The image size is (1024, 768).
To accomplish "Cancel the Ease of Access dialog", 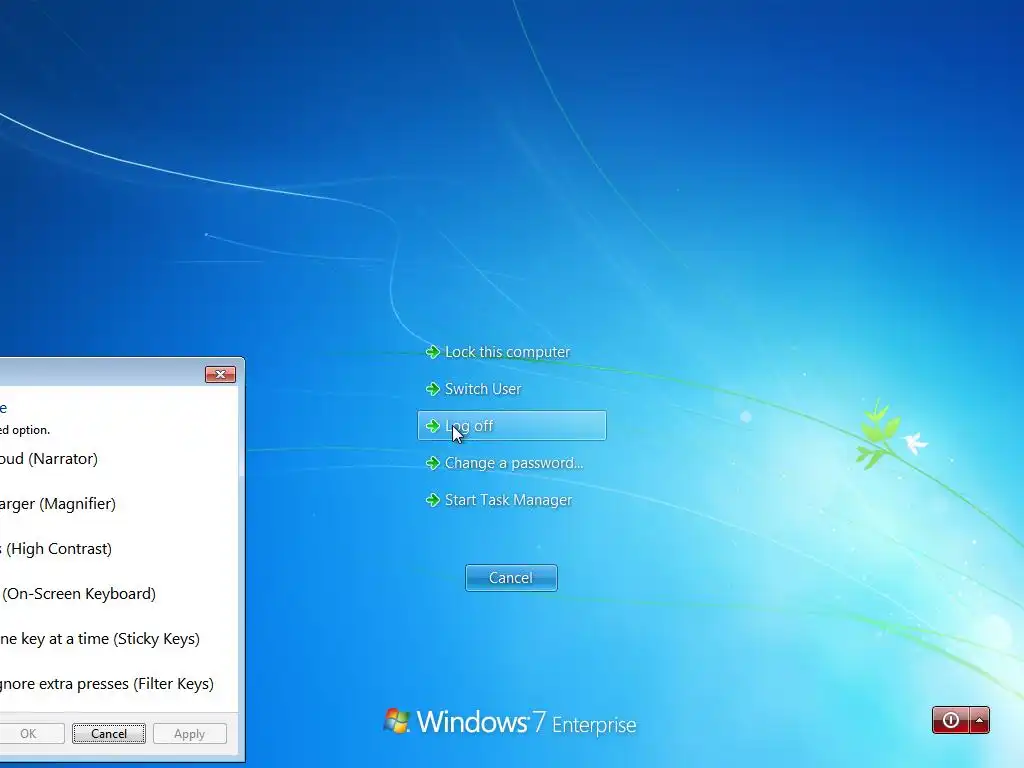I will (109, 733).
